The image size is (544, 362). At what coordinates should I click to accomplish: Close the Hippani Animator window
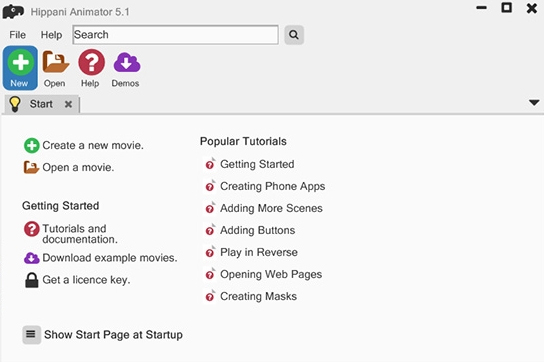(x=532, y=8)
